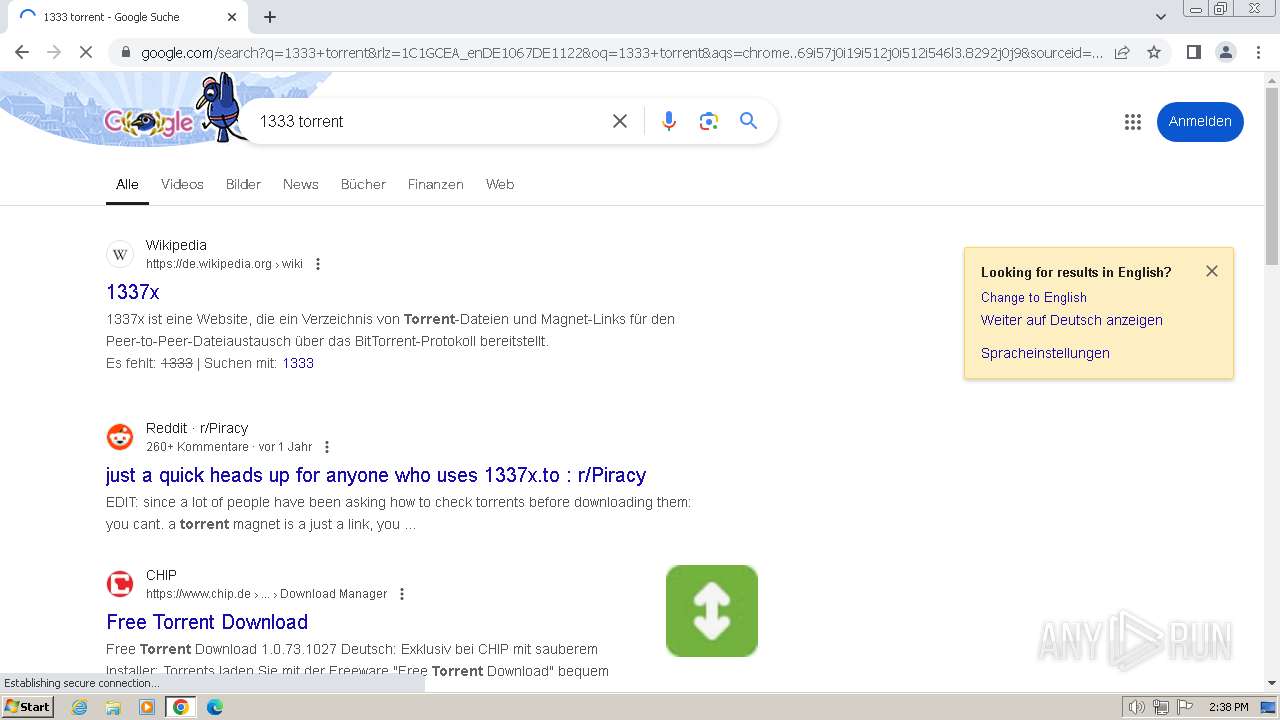Click the Wikipedia source name text

(176, 245)
